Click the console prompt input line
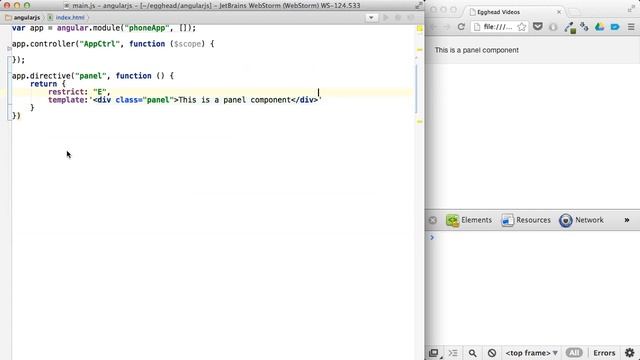The width and height of the screenshot is (640, 360). [532, 237]
